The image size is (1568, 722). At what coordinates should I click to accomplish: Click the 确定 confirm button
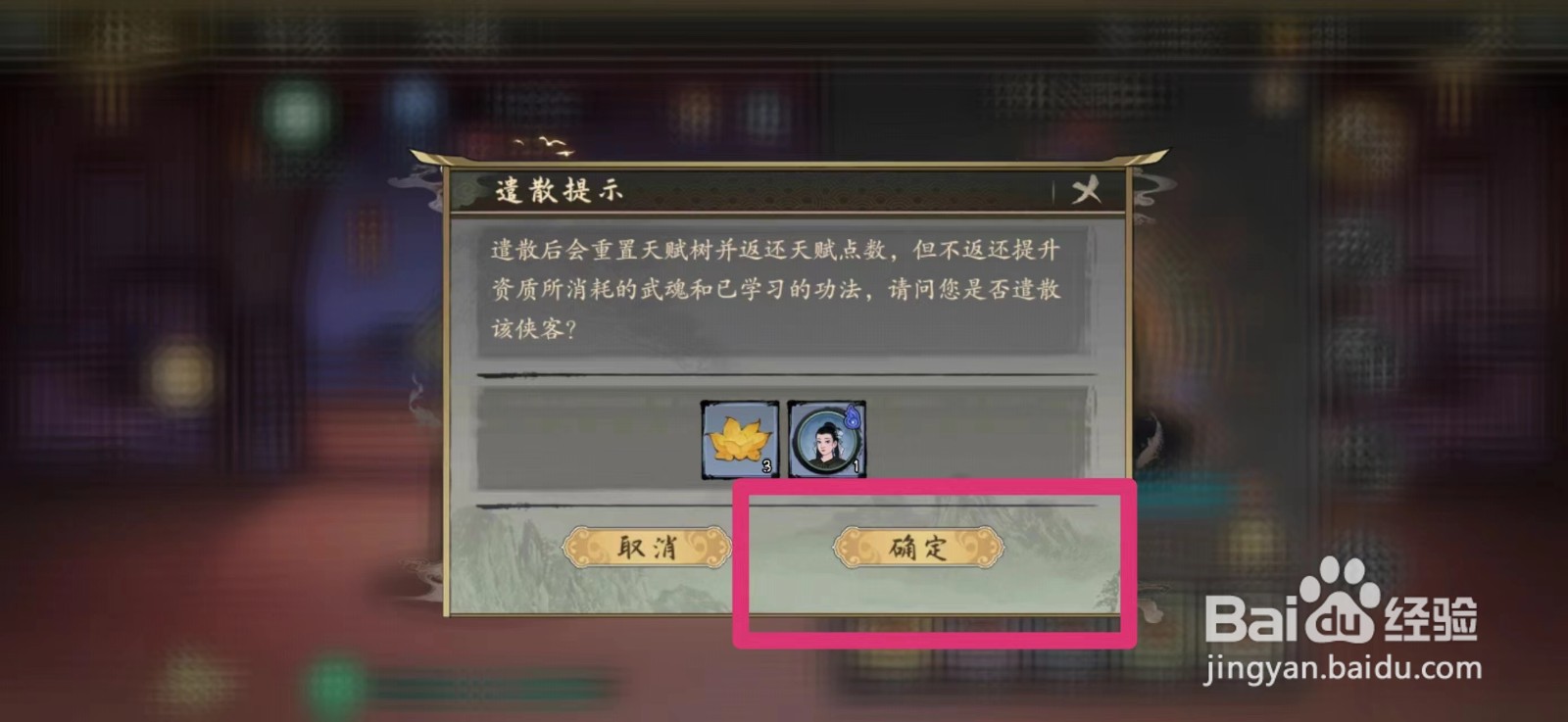918,547
